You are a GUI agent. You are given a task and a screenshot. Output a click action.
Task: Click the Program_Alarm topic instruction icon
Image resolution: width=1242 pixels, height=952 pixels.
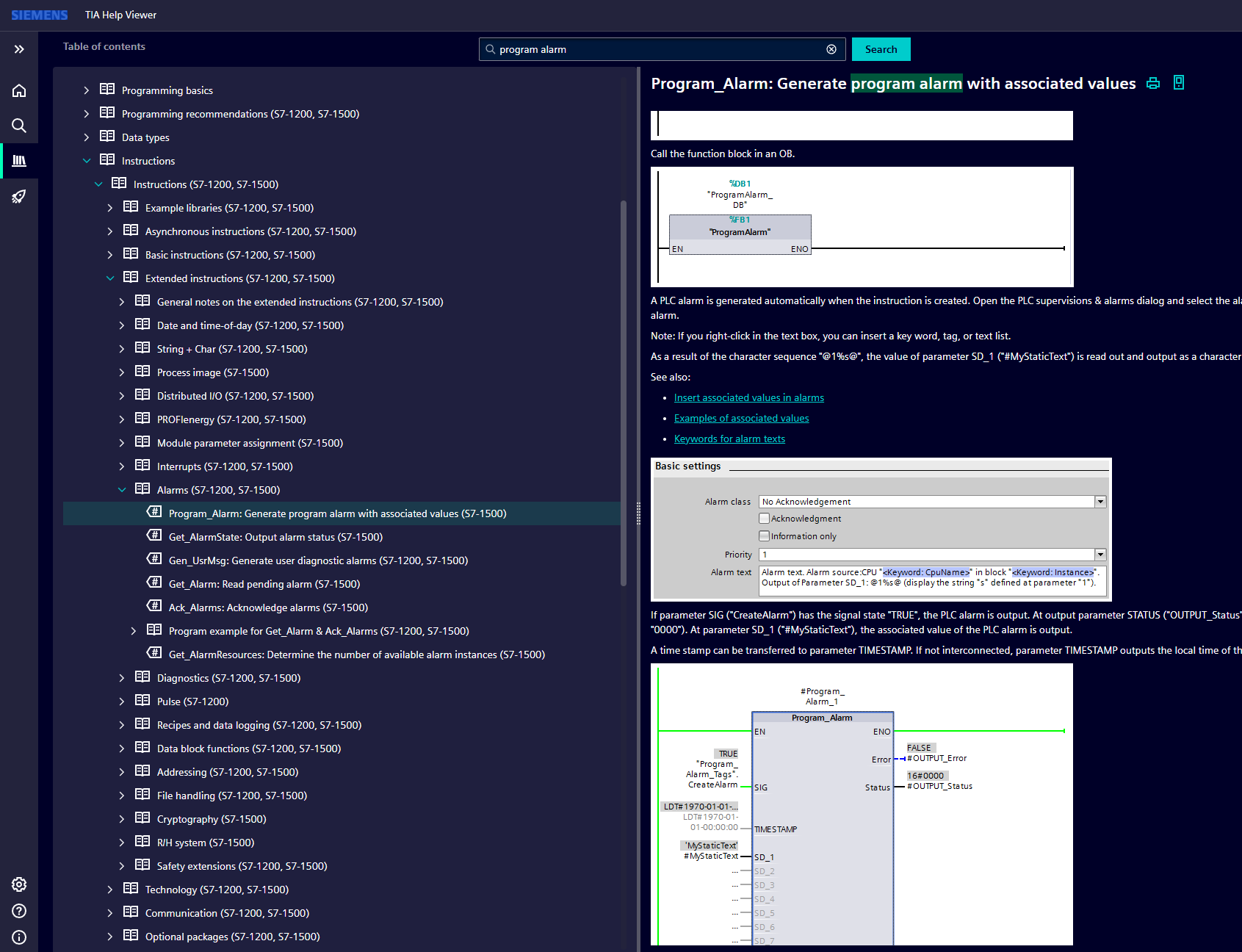[x=154, y=513]
